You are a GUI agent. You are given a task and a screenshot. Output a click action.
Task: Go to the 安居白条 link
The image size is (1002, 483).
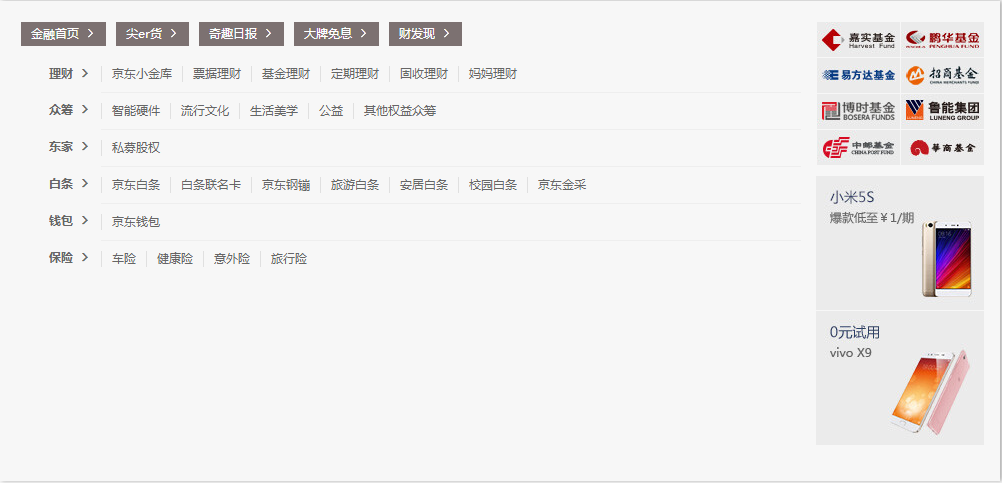(x=424, y=185)
